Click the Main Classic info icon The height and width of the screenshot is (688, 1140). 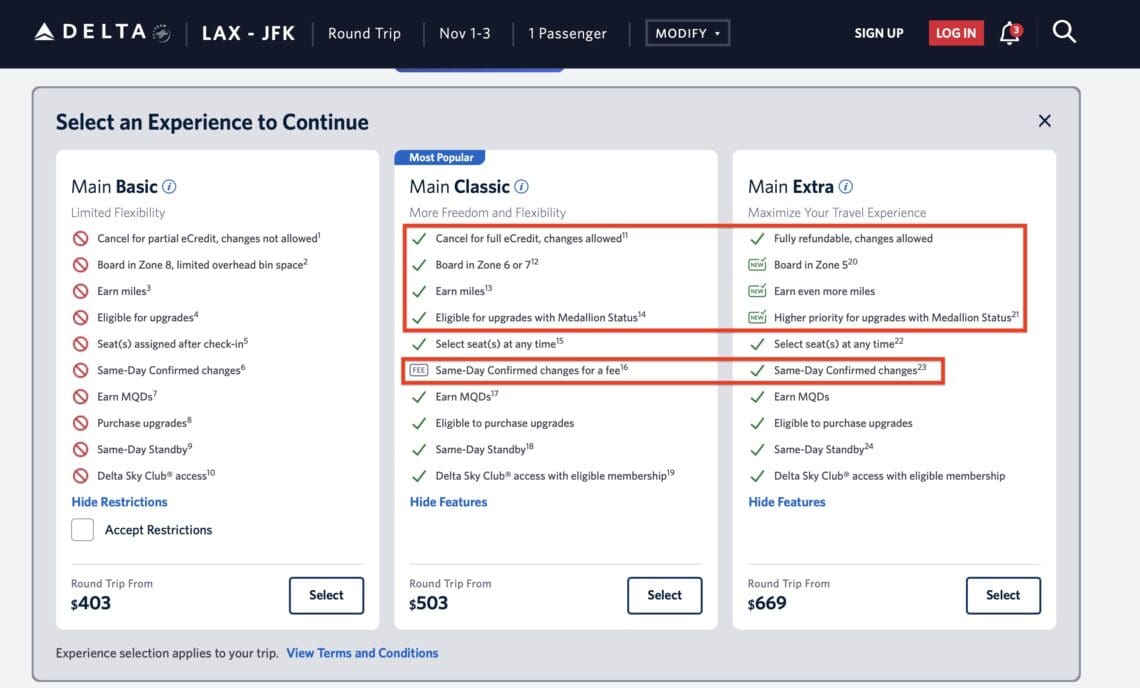coord(521,186)
